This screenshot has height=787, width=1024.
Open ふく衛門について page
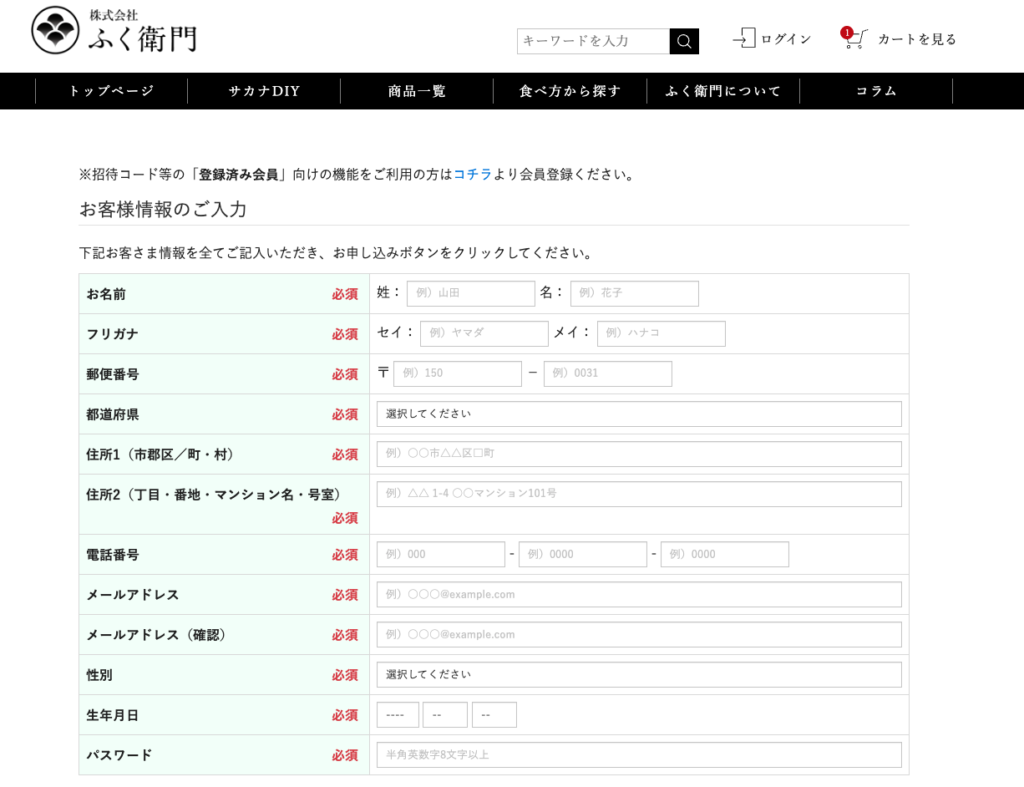(723, 91)
